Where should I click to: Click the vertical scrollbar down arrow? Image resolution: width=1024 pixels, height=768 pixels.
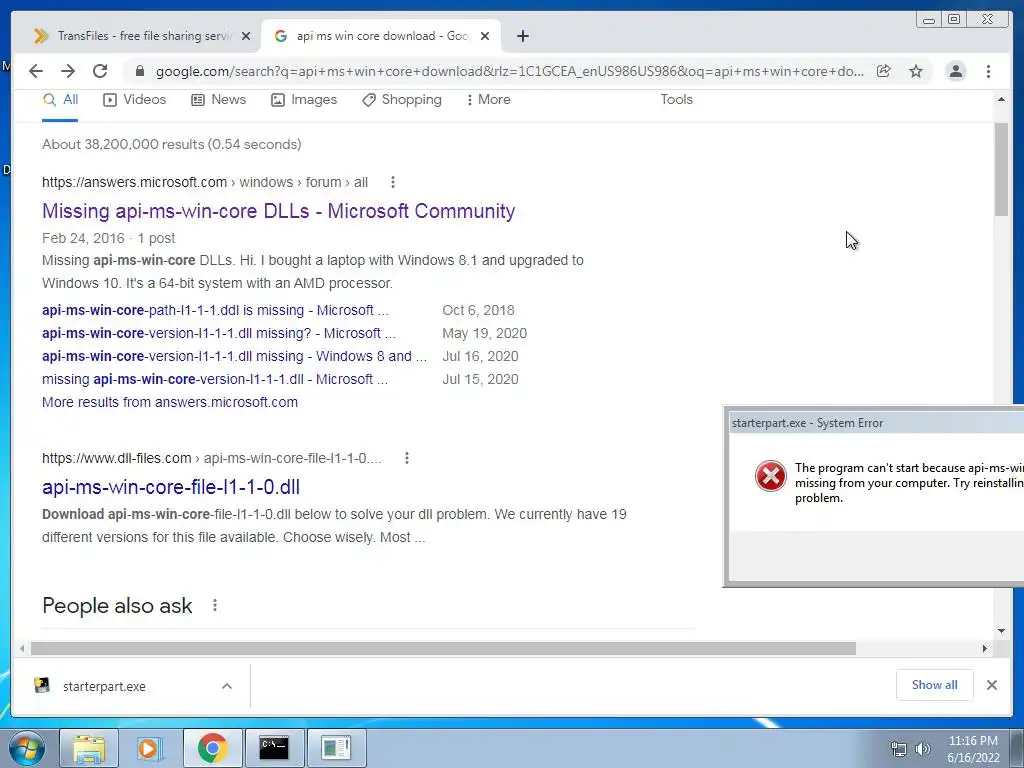click(x=1001, y=631)
